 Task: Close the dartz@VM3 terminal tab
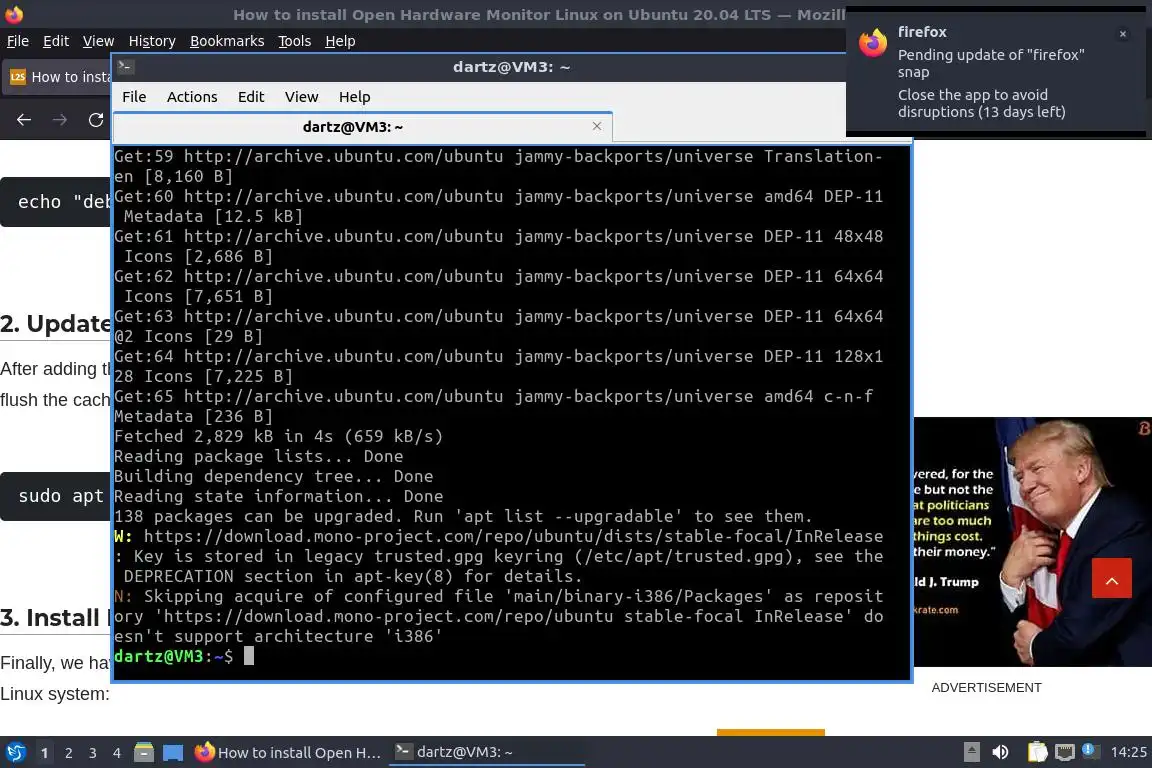[x=597, y=126]
